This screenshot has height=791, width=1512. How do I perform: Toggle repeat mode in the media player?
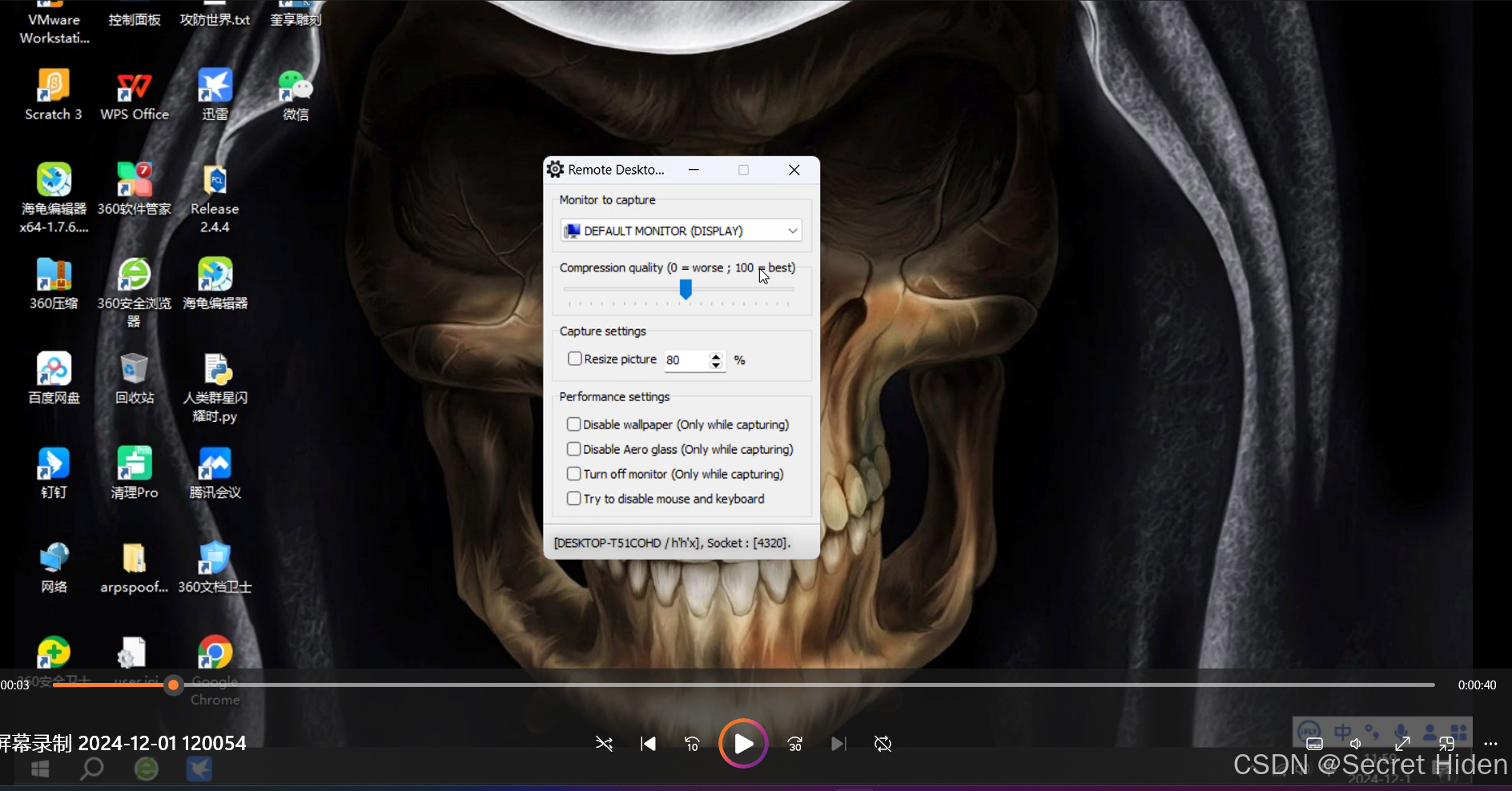click(883, 744)
